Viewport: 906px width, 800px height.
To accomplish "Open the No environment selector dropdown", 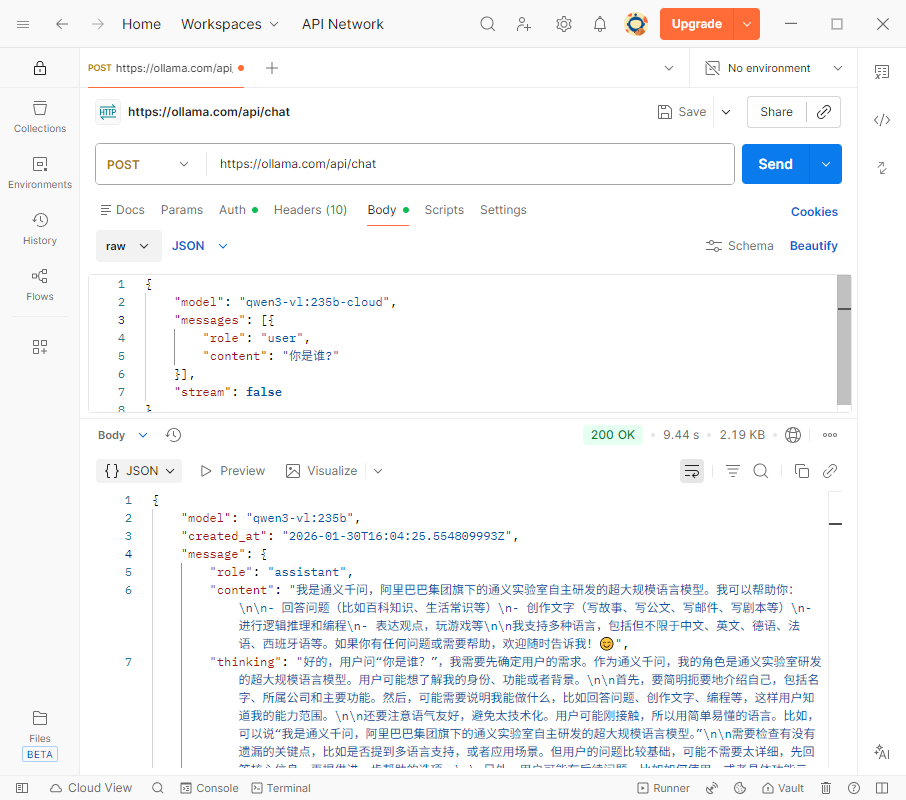I will (772, 68).
